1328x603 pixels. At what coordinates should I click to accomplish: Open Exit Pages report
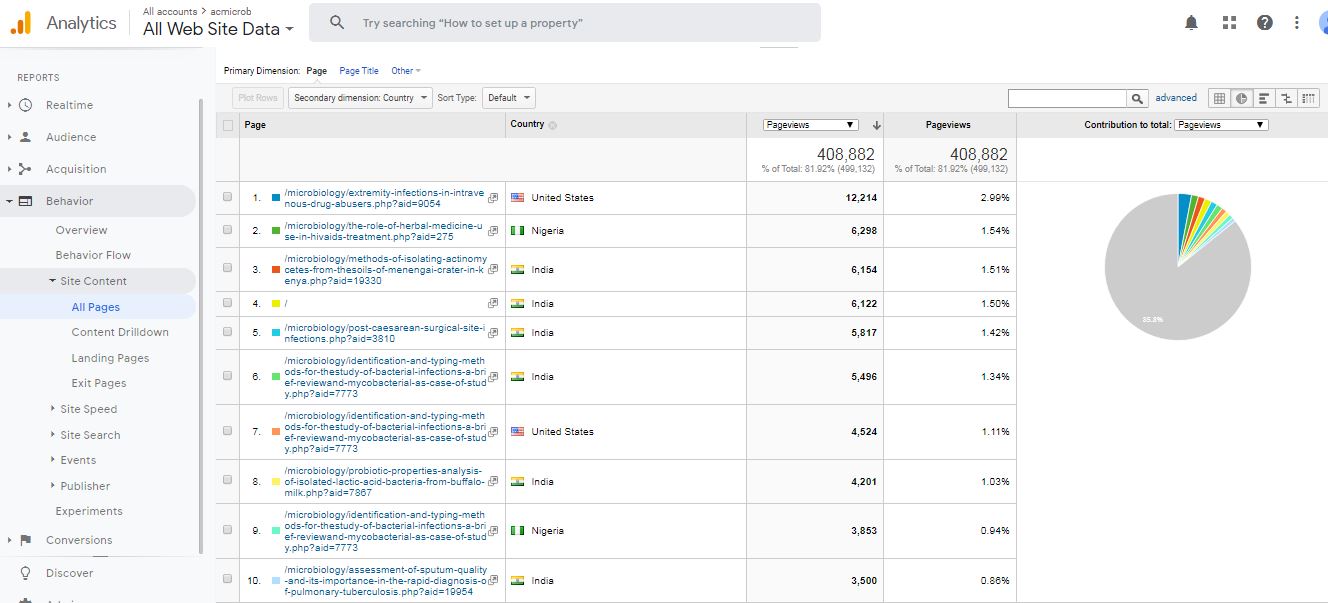click(99, 383)
